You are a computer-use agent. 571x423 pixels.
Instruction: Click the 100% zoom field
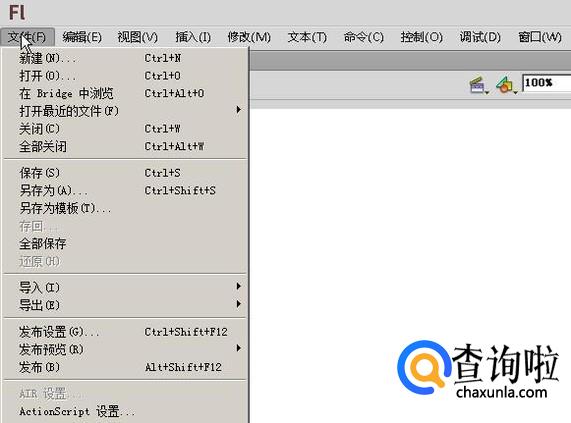(x=547, y=83)
